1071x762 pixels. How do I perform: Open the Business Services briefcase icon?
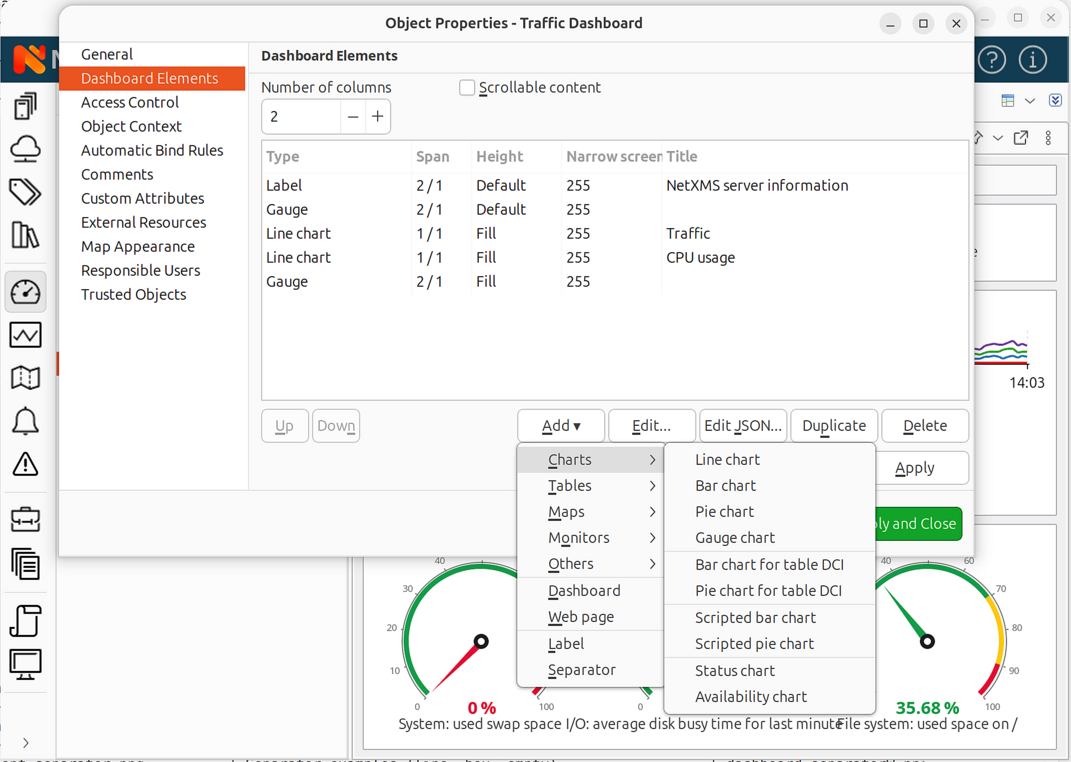pos(25,519)
